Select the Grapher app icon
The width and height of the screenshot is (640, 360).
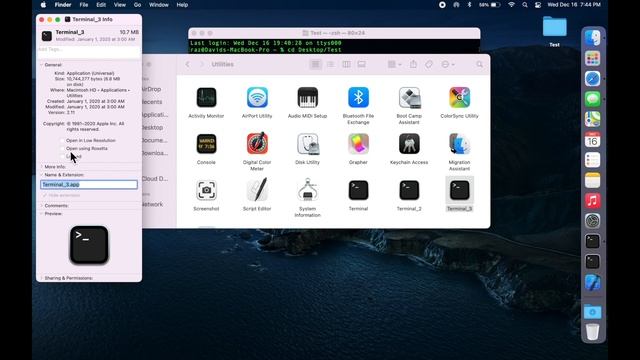point(358,144)
